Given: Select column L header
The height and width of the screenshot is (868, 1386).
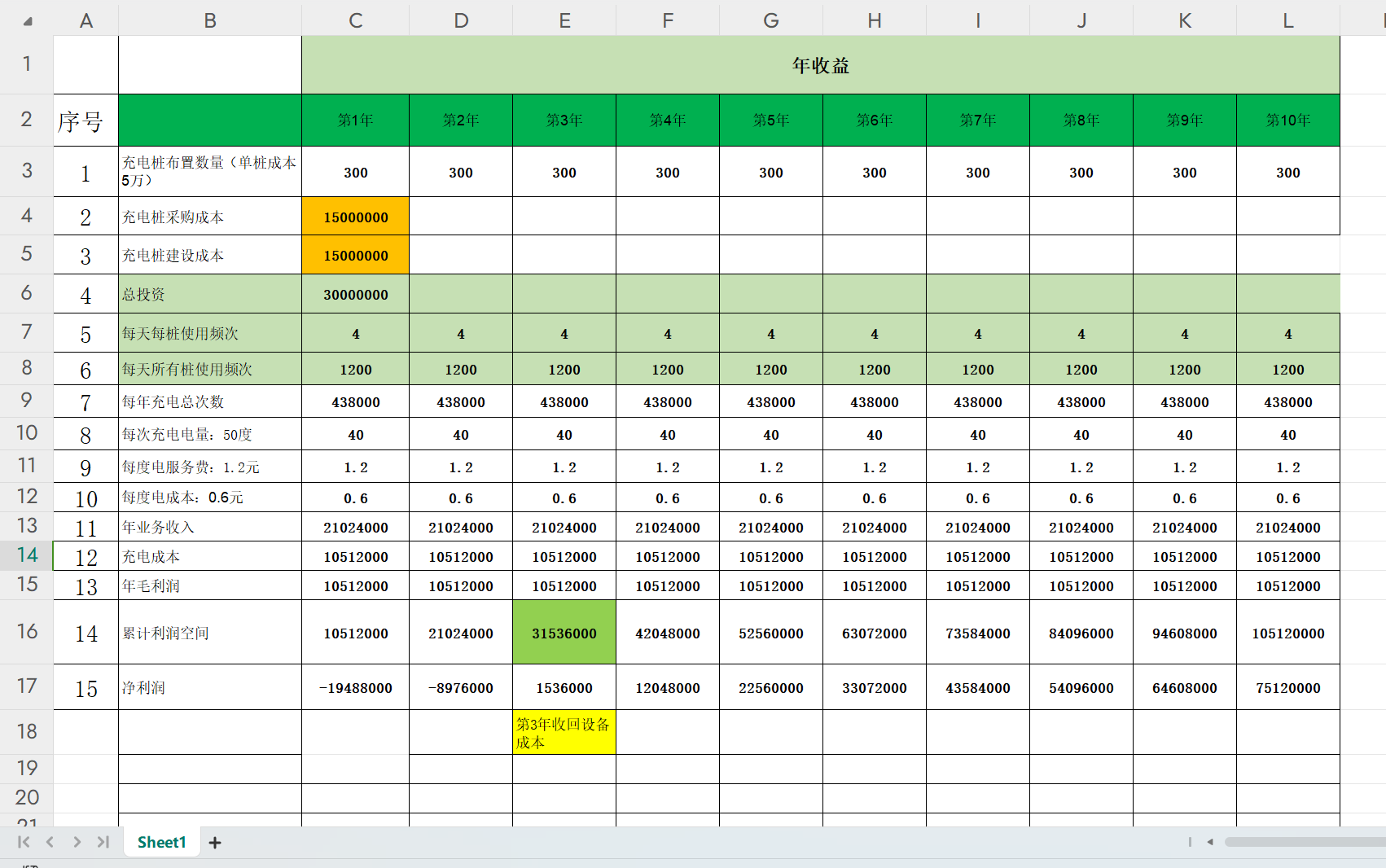Looking at the screenshot, I should tap(1288, 20).
